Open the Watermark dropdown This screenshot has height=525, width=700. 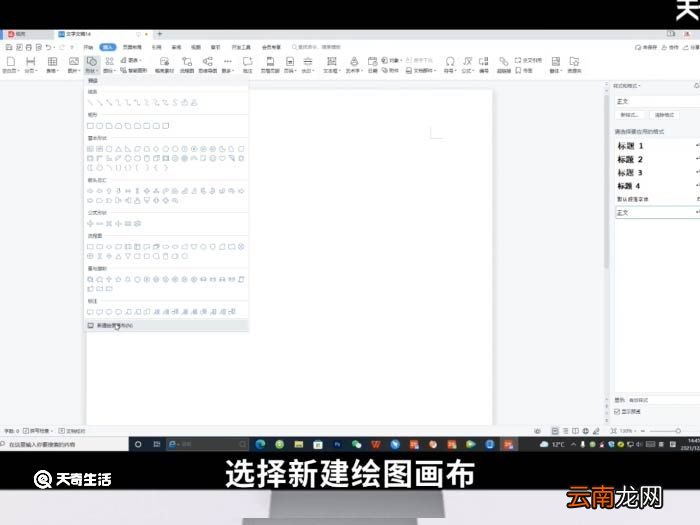point(308,65)
